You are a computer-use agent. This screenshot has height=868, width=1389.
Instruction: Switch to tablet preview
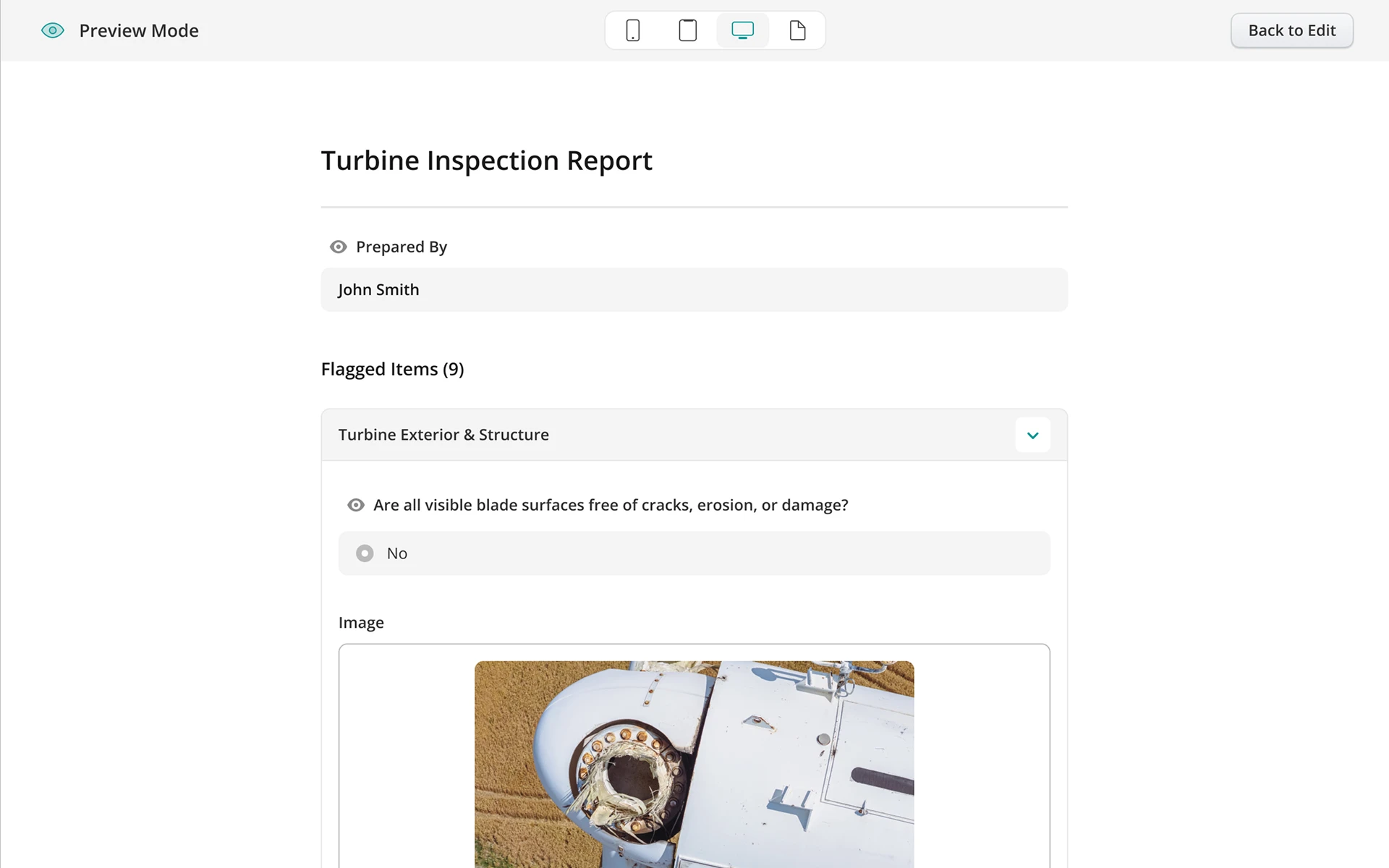(687, 30)
